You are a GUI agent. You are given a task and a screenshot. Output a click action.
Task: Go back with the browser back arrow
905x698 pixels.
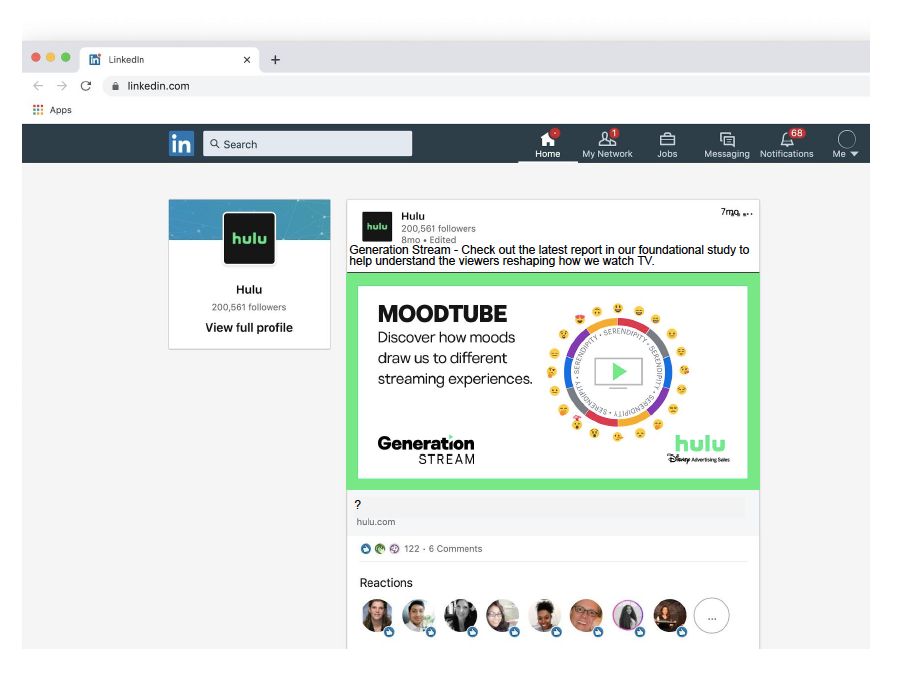(38, 85)
